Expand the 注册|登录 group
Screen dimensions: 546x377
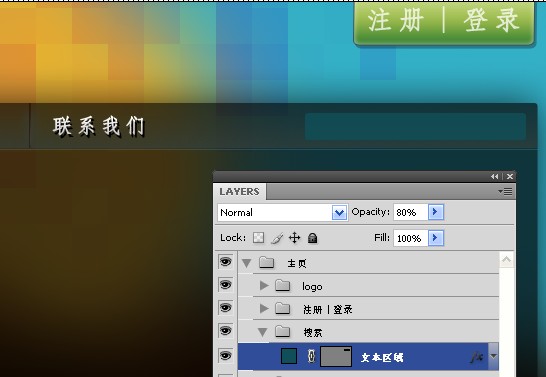click(264, 308)
